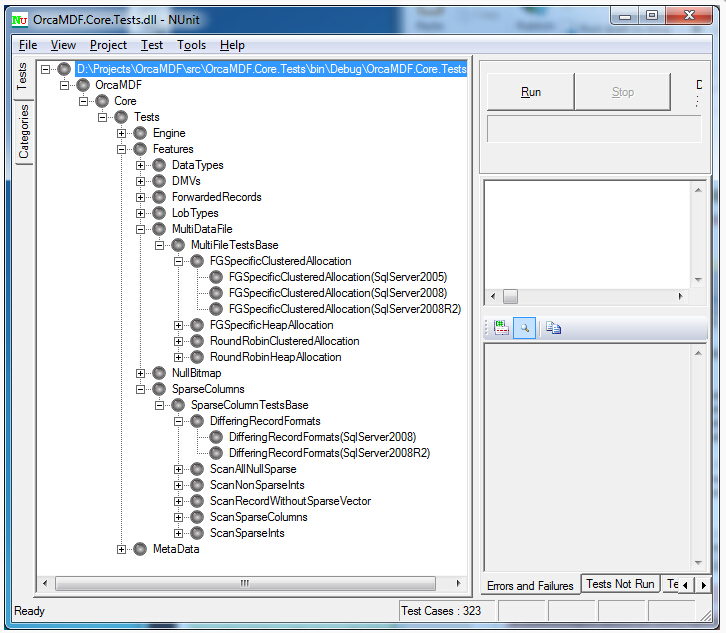Click the status circle beside NullBitmap
This screenshot has width=726, height=633.
coord(159,373)
